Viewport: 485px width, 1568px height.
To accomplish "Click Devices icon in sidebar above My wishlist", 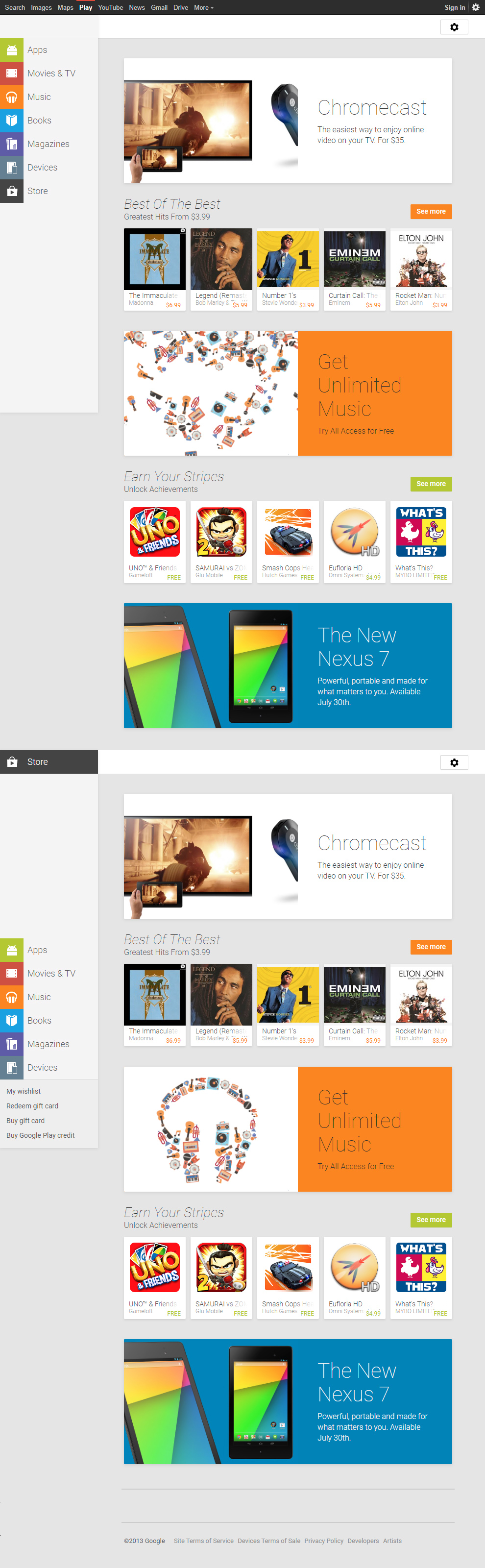I will click(x=12, y=1068).
